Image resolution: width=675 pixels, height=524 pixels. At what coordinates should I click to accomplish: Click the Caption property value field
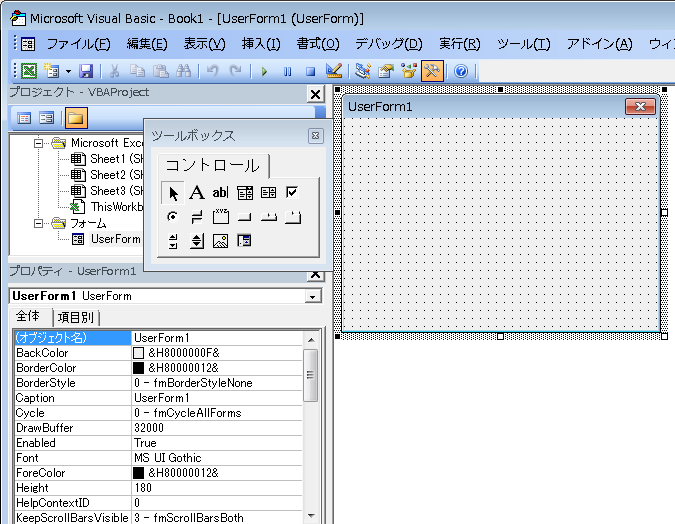pyautogui.click(x=217, y=398)
